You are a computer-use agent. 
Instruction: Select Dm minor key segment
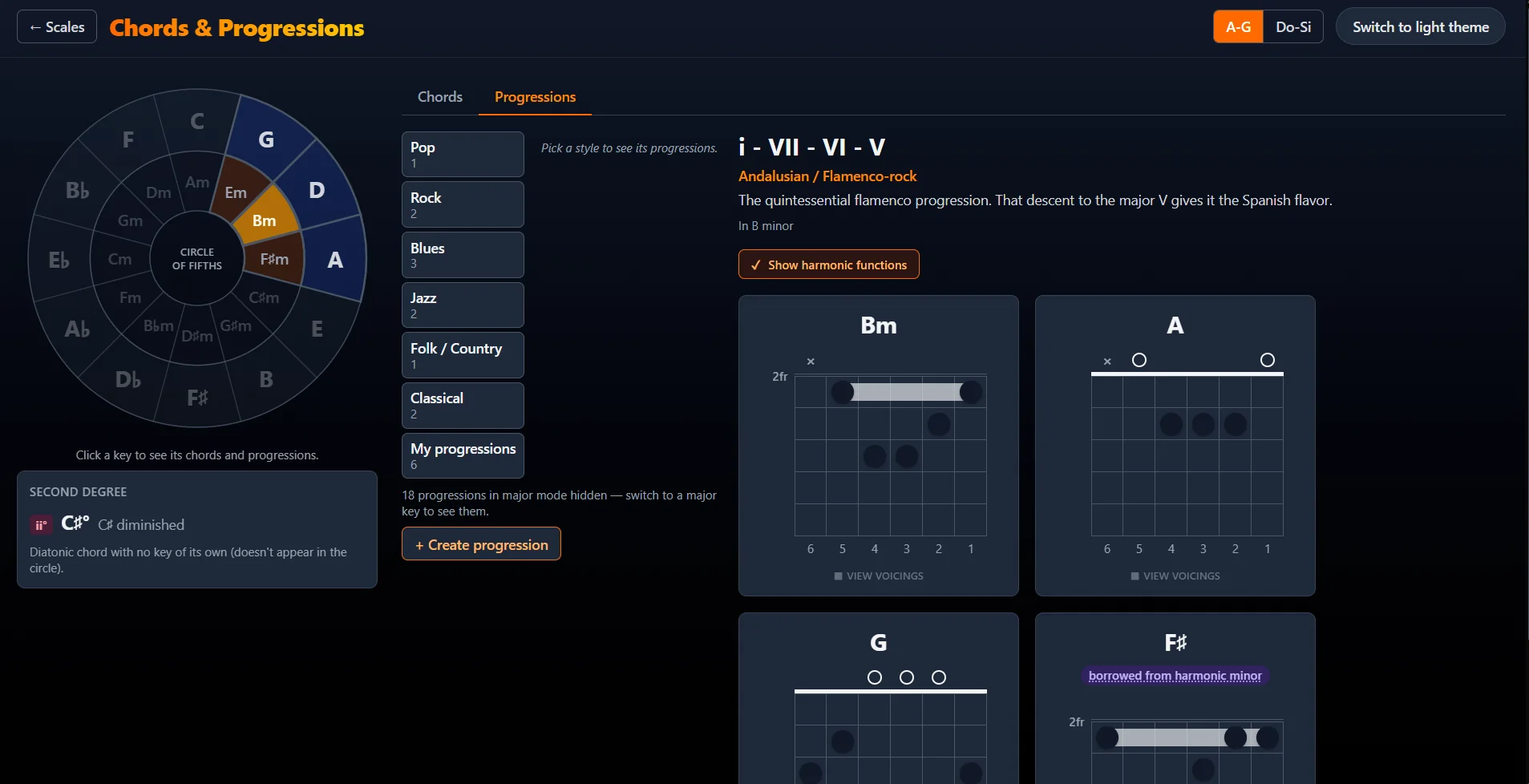click(x=159, y=192)
